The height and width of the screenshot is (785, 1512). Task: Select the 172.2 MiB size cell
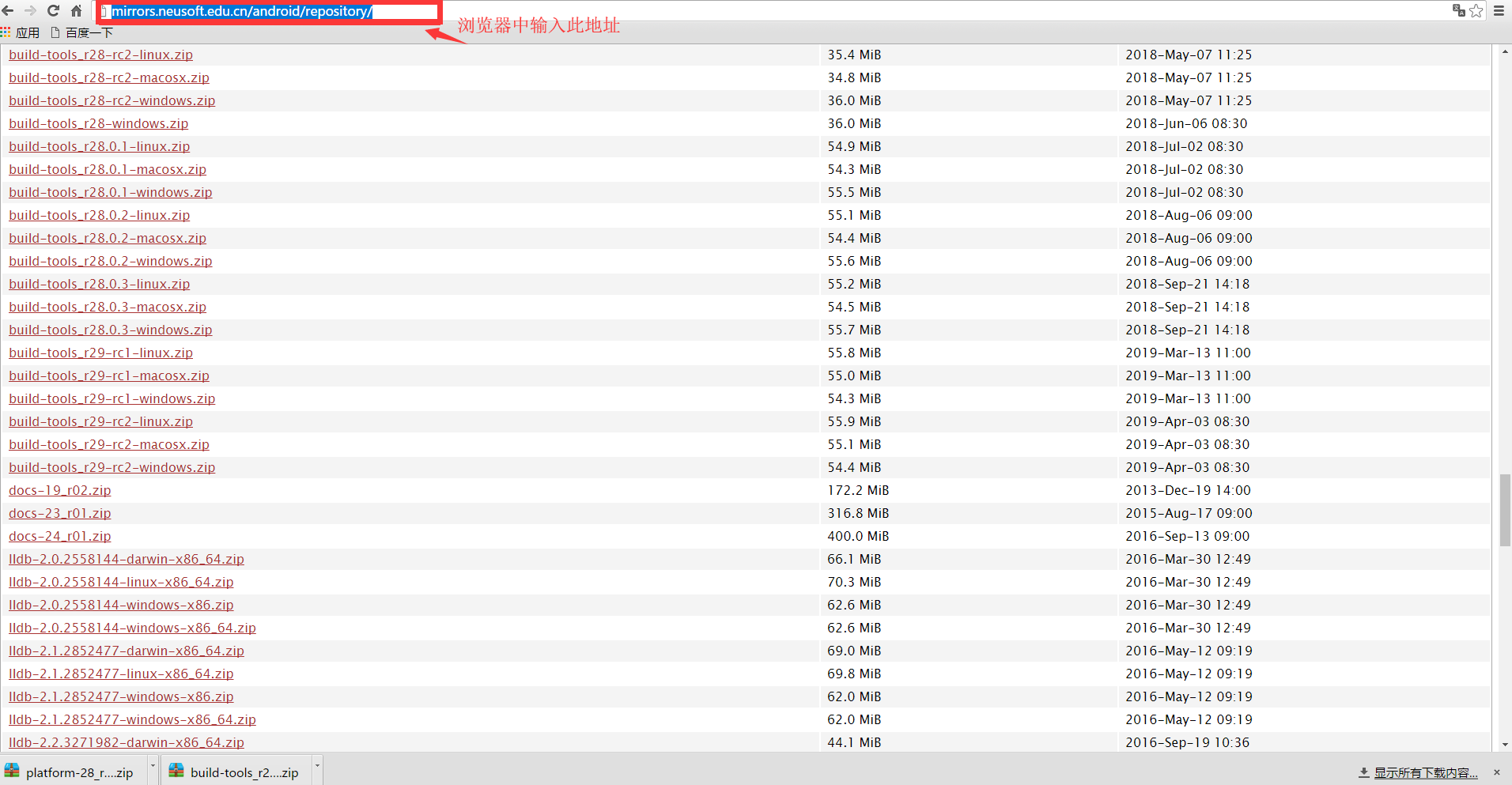point(858,490)
